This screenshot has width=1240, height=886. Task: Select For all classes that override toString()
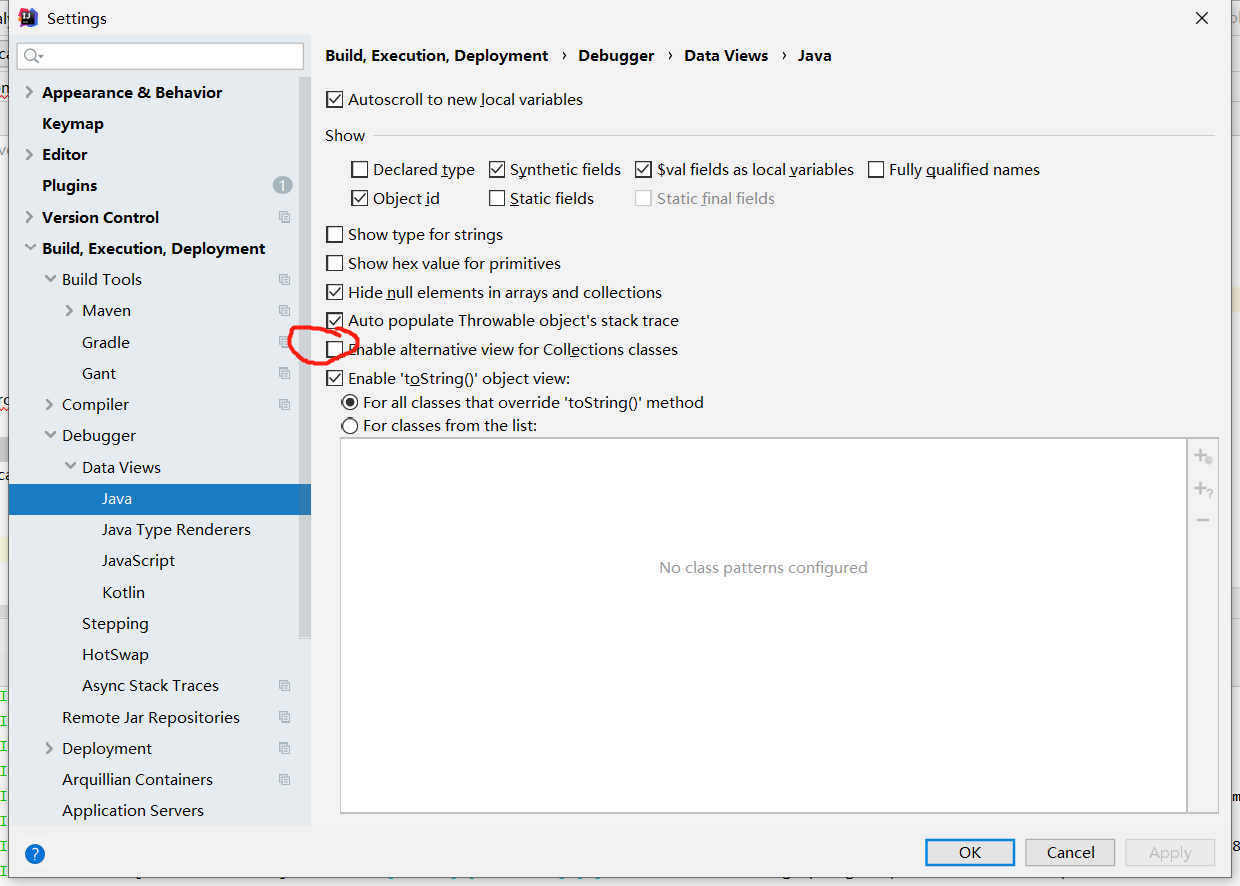click(x=350, y=403)
